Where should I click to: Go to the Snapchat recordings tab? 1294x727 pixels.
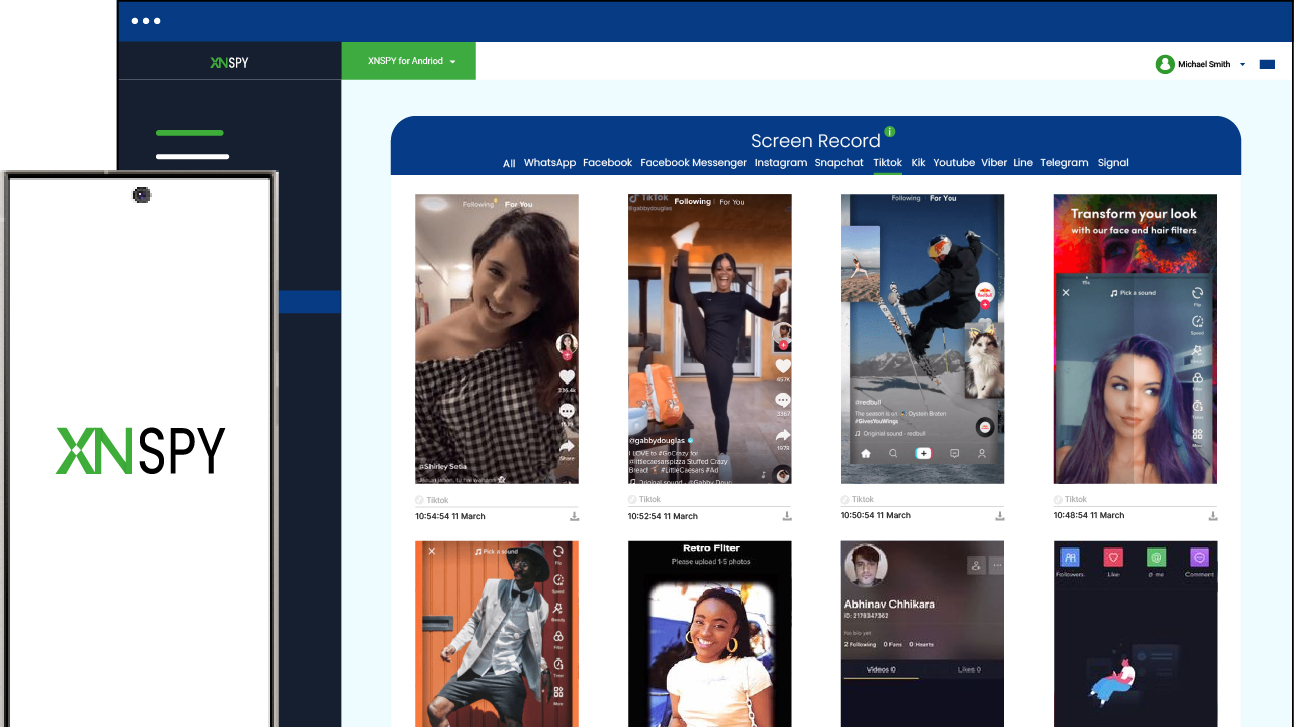[838, 163]
